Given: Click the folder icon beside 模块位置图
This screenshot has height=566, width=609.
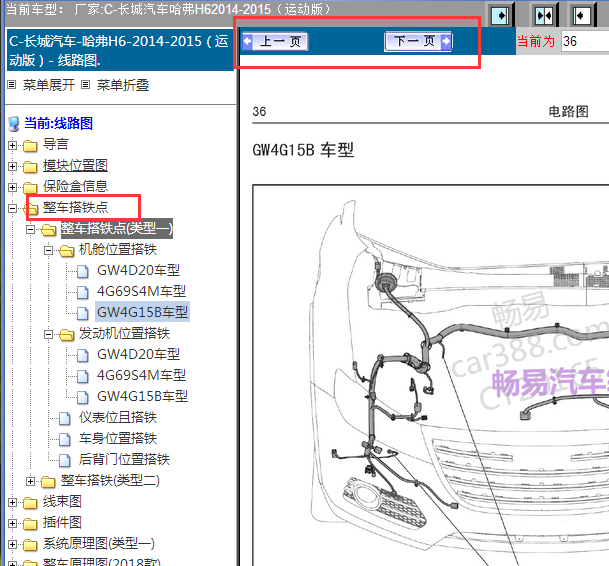Looking at the screenshot, I should coord(30,167).
